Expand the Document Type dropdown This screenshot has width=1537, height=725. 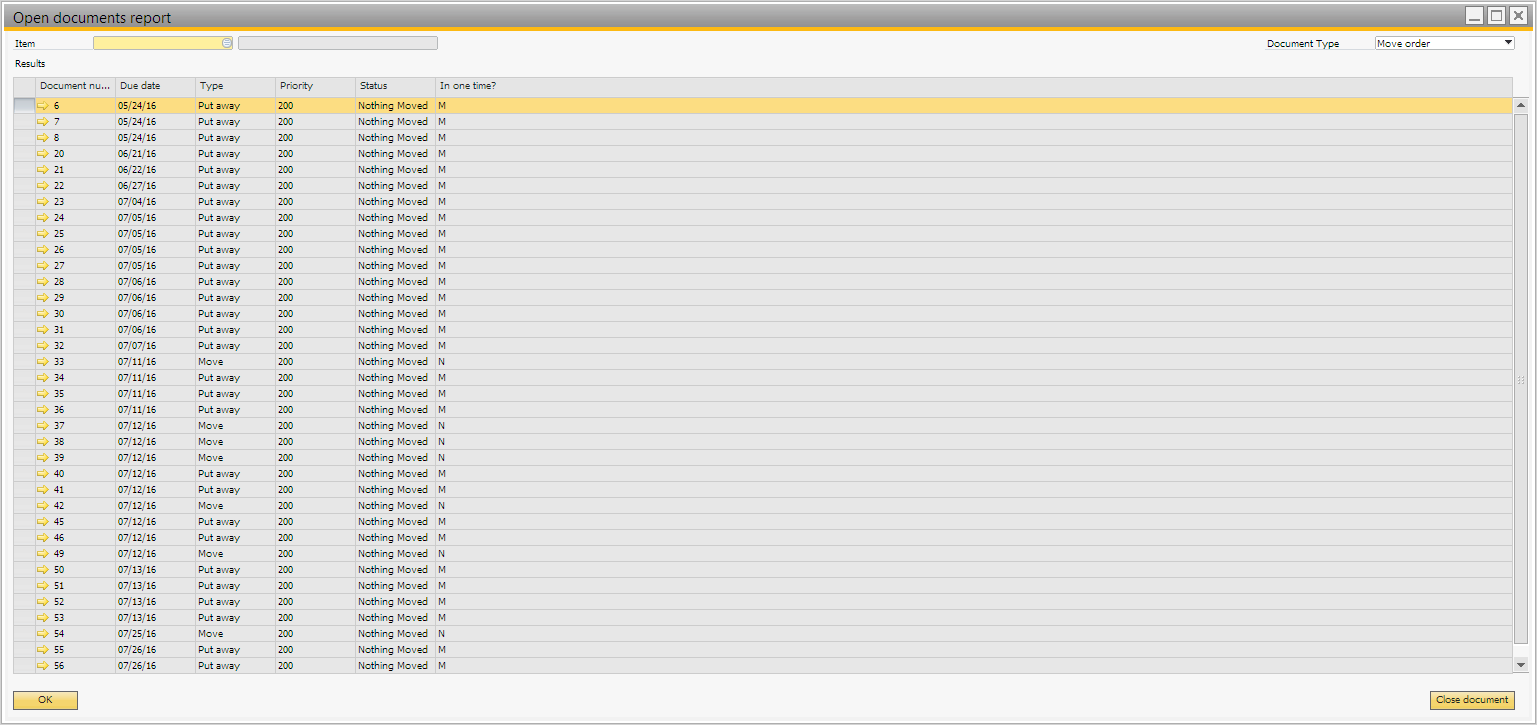click(1508, 43)
